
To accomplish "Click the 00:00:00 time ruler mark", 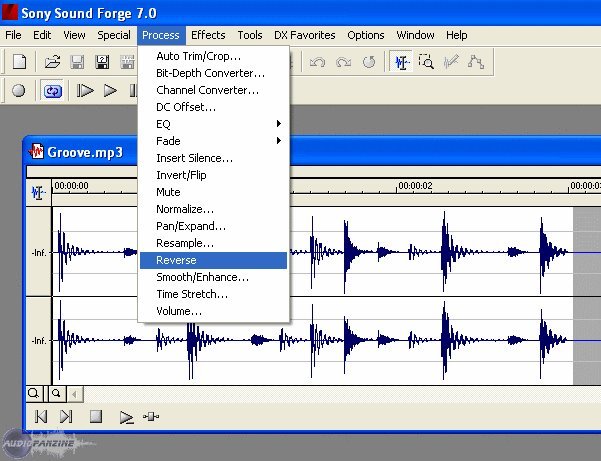I will tap(71, 186).
